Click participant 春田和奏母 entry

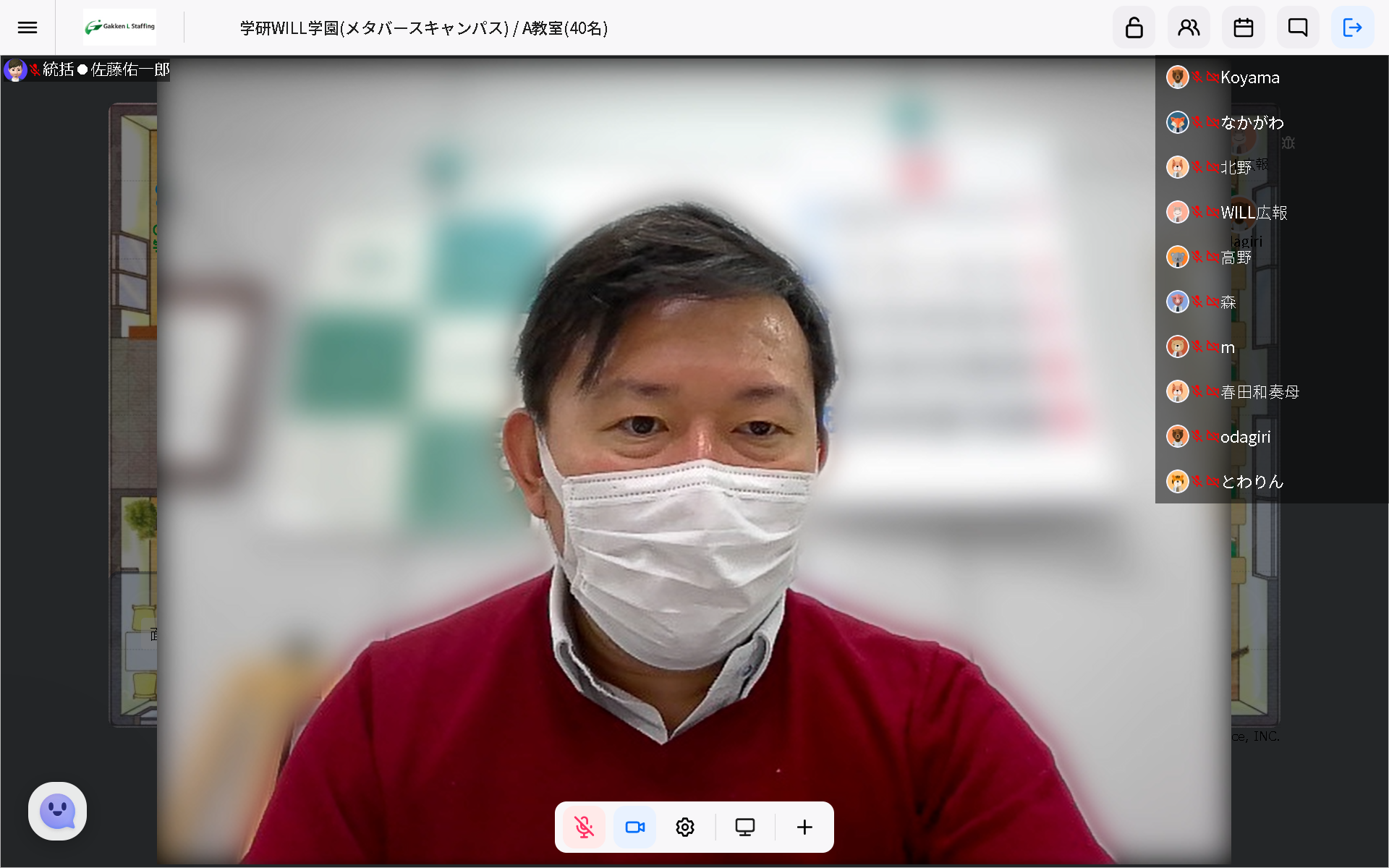[x=1259, y=392]
